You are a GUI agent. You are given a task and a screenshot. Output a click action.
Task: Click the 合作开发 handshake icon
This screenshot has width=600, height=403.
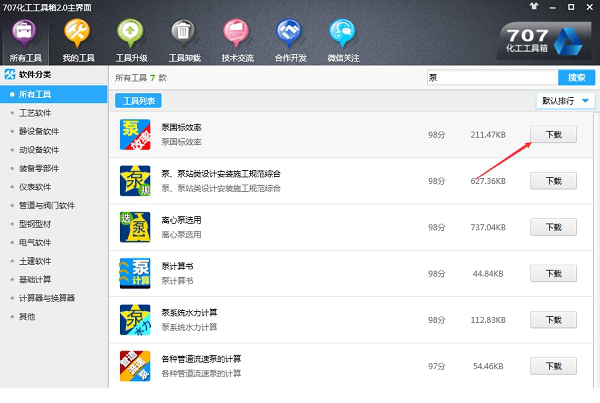click(289, 39)
